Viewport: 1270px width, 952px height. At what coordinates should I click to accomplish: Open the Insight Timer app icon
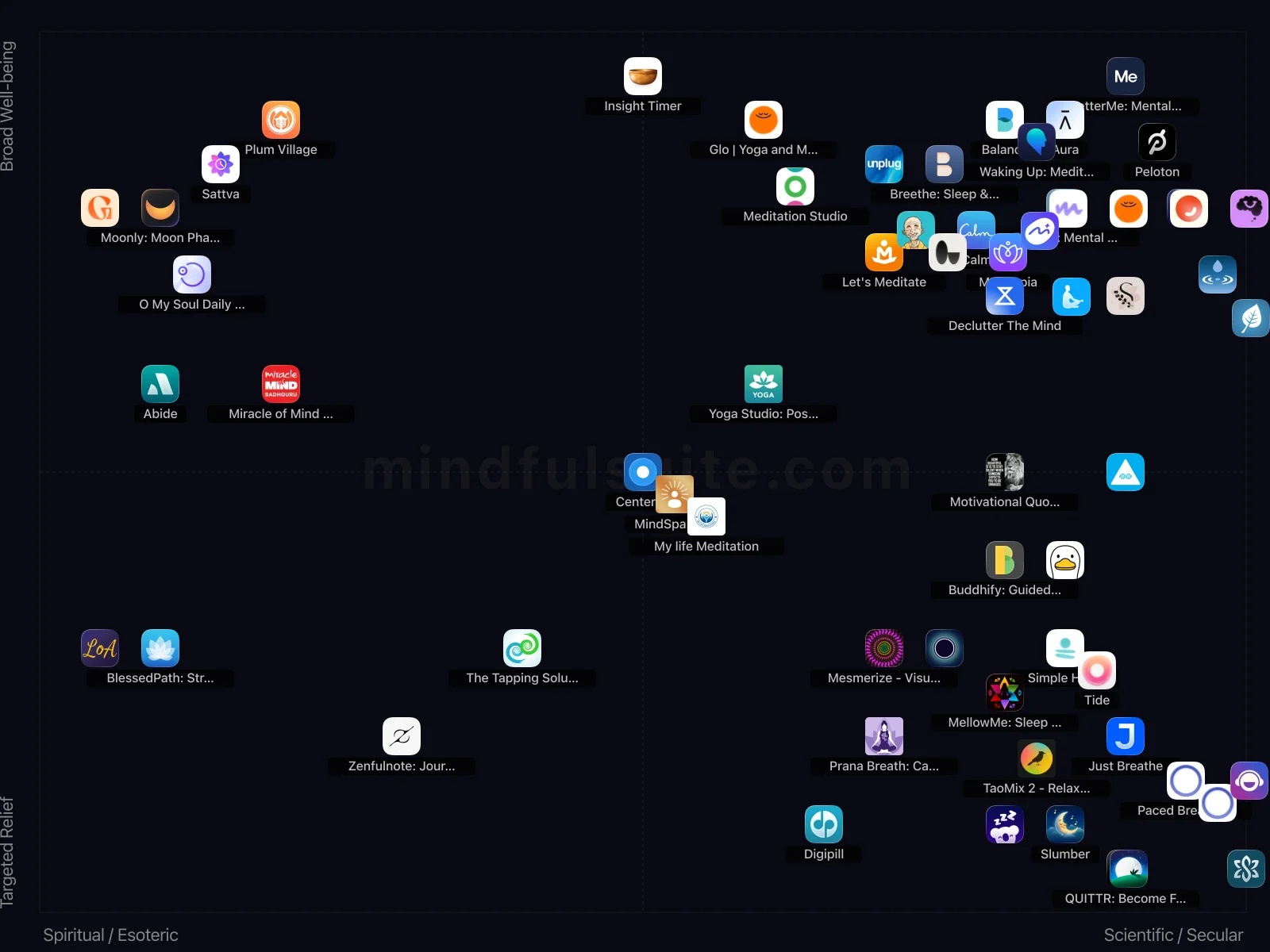643,76
